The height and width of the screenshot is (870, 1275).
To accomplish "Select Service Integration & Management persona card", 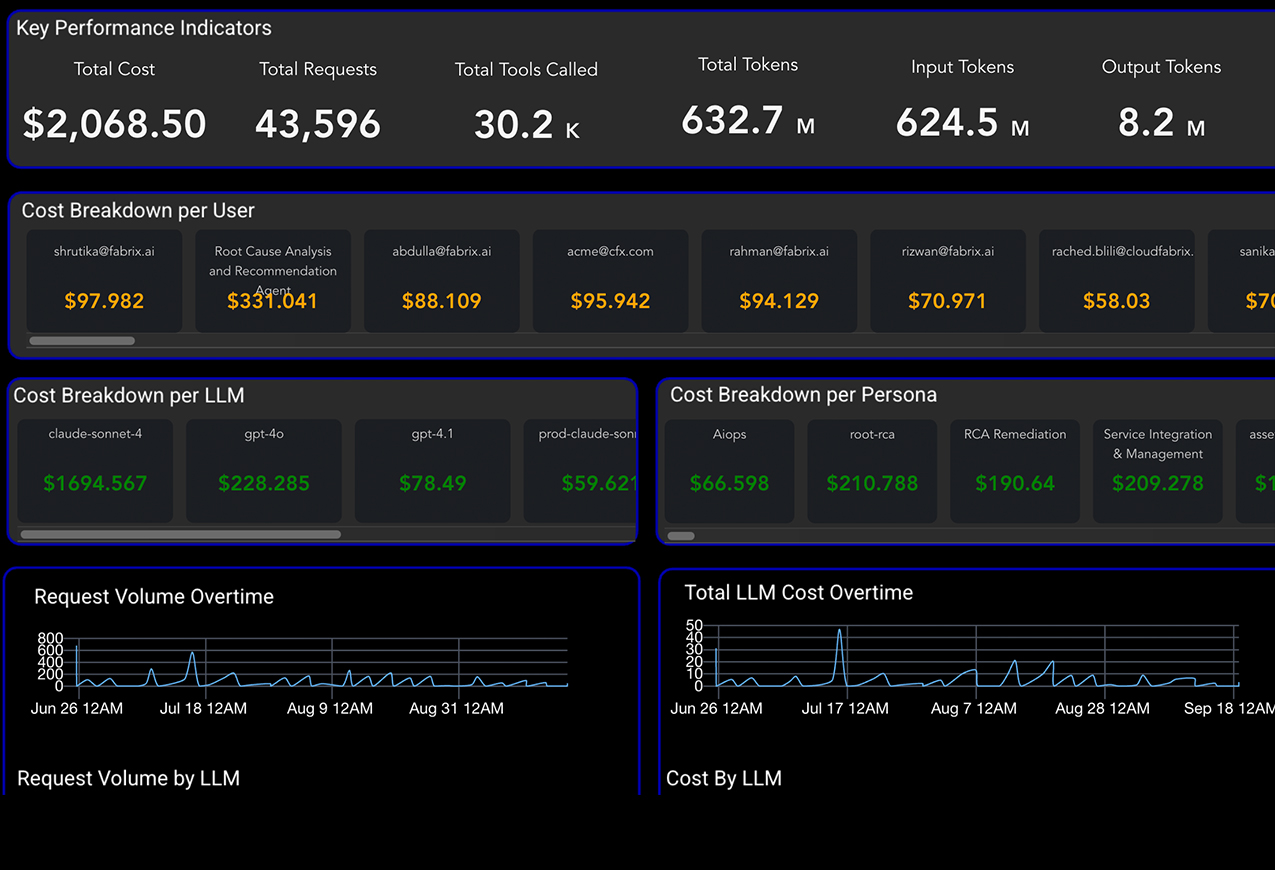I will point(1158,470).
